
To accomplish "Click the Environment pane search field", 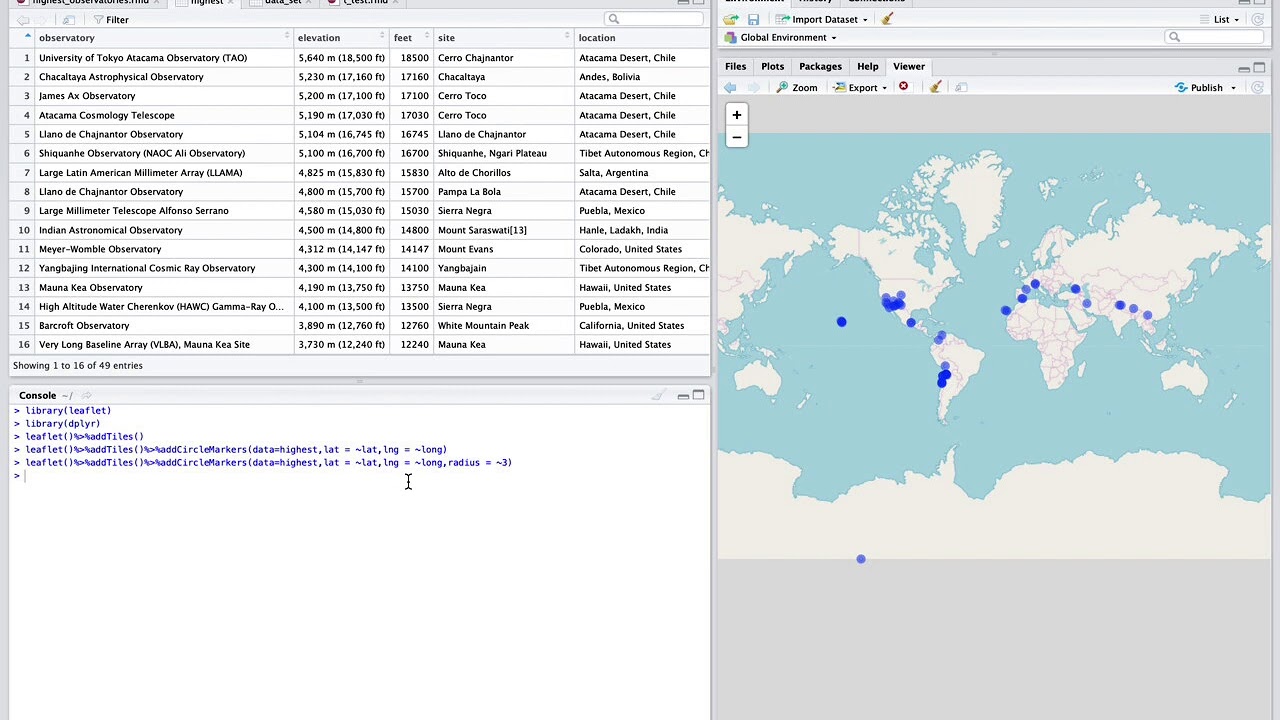I will click(x=1214, y=38).
